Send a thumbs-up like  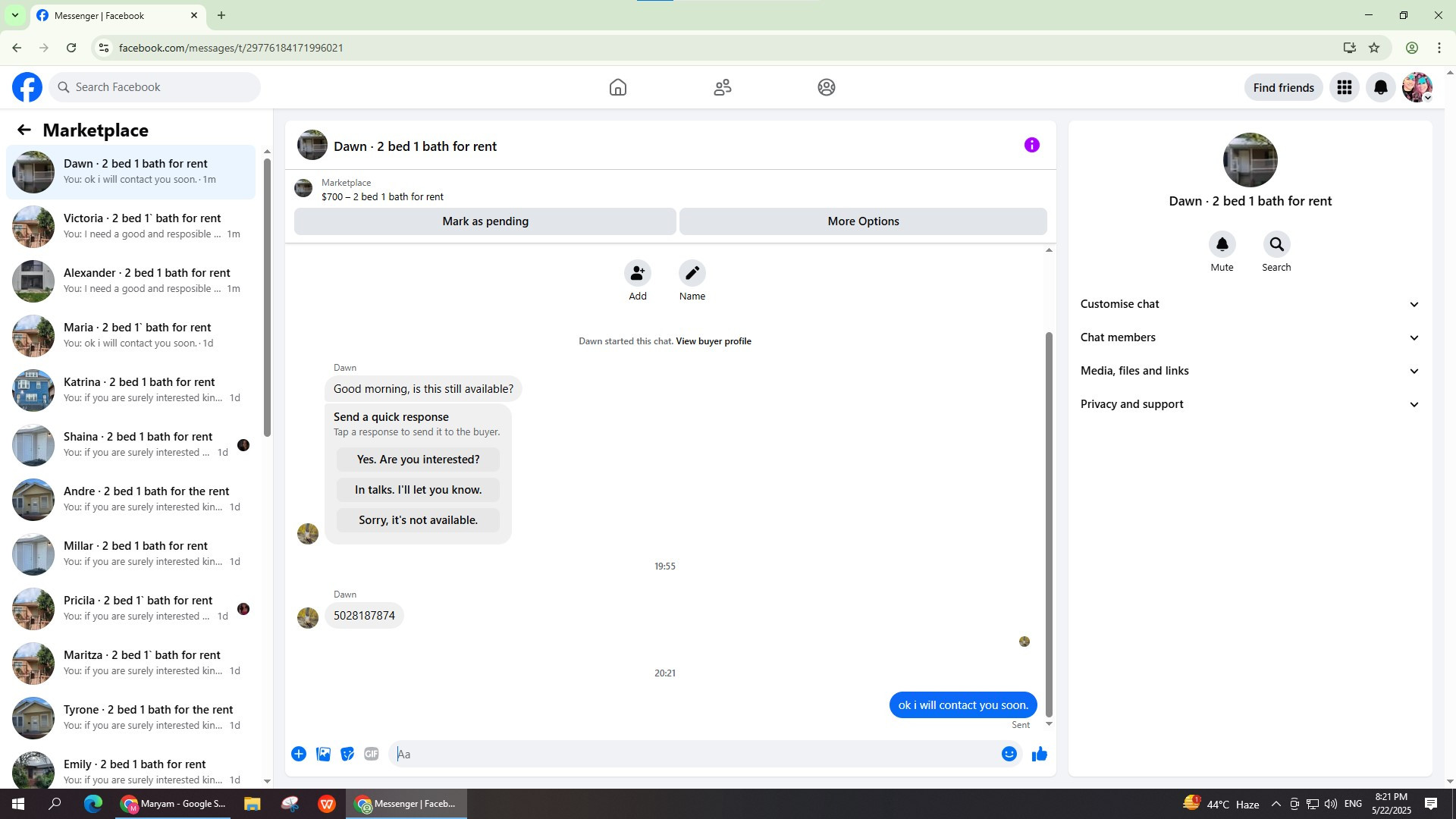1040,754
